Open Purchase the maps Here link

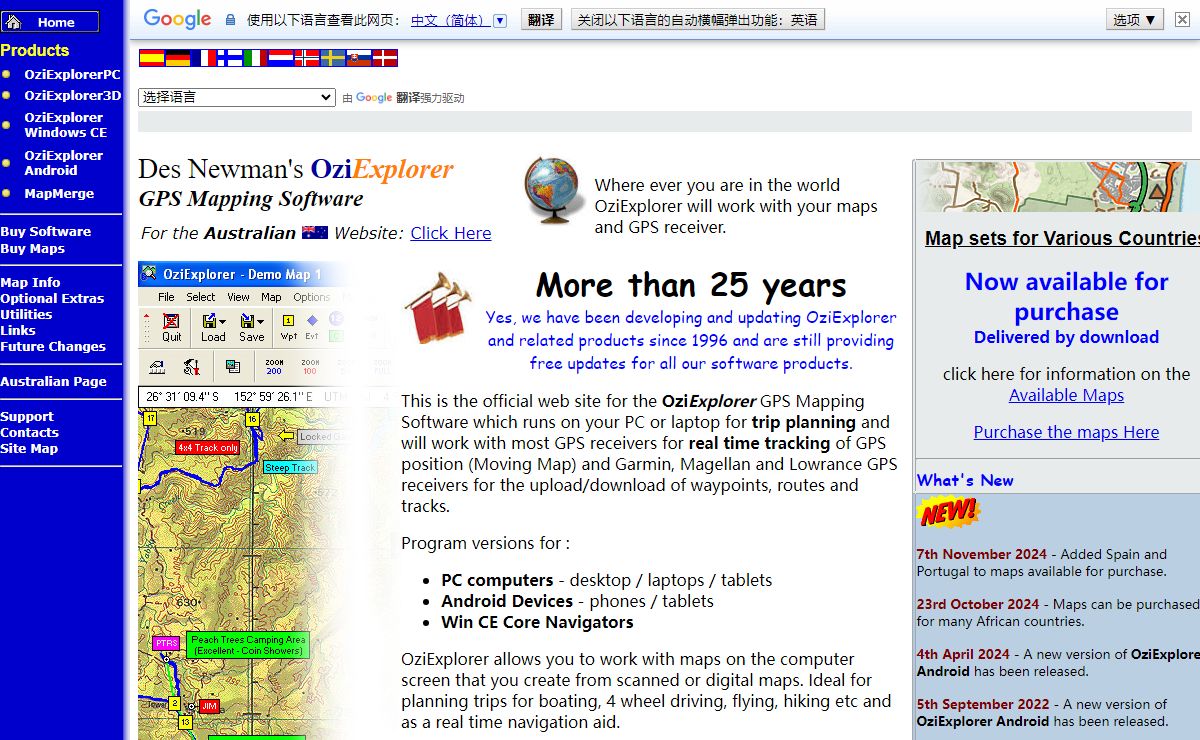coord(1066,432)
